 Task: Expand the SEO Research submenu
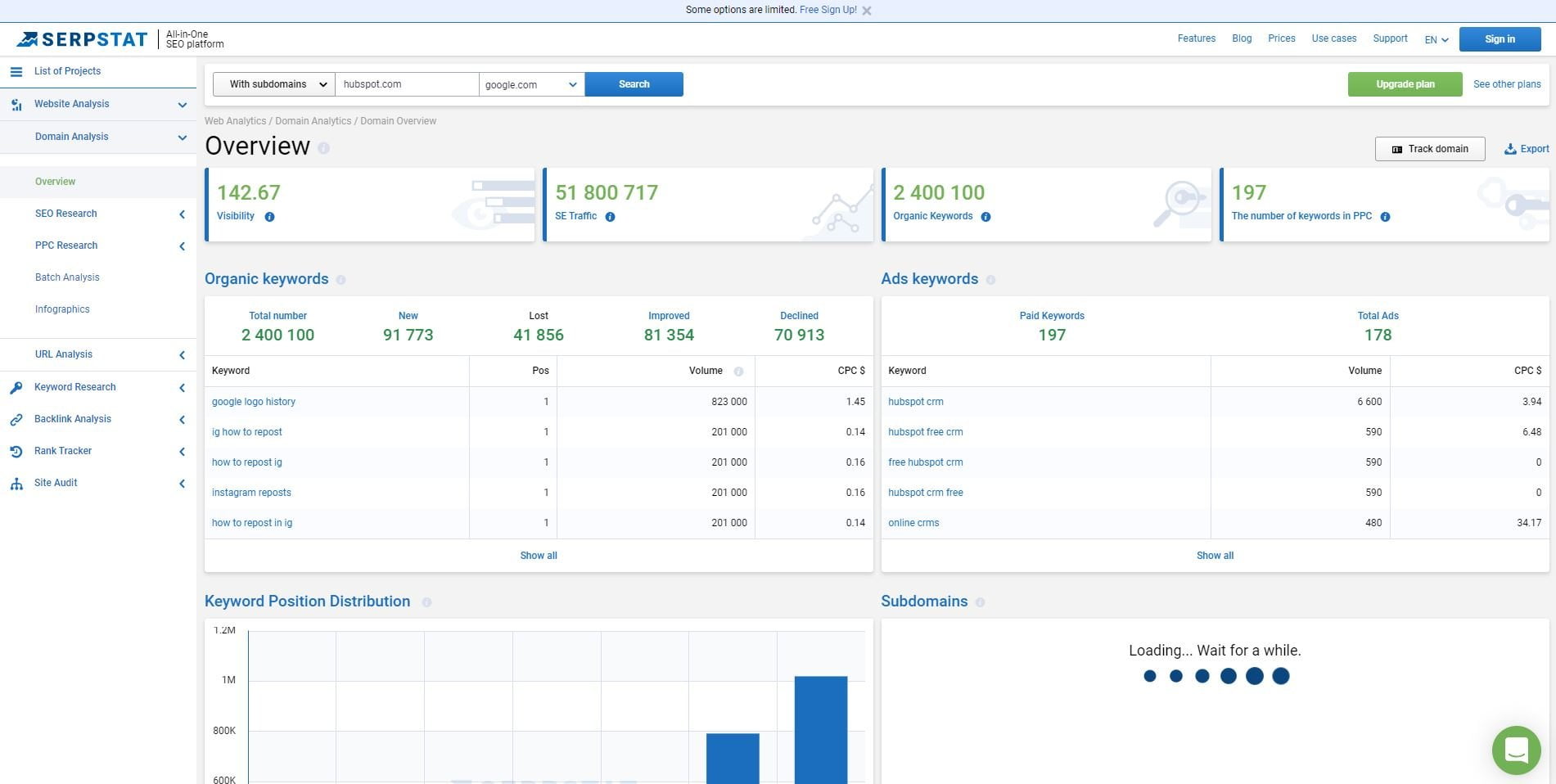182,214
